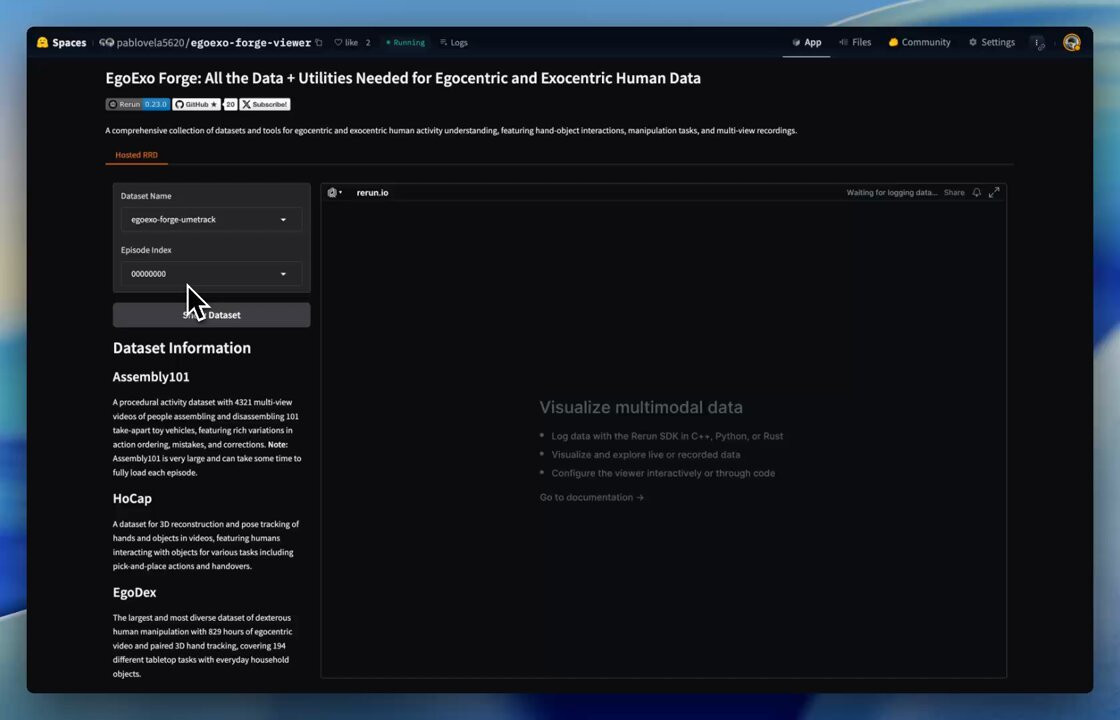This screenshot has width=1120, height=720.
Task: Open the Logs panel
Action: (454, 43)
